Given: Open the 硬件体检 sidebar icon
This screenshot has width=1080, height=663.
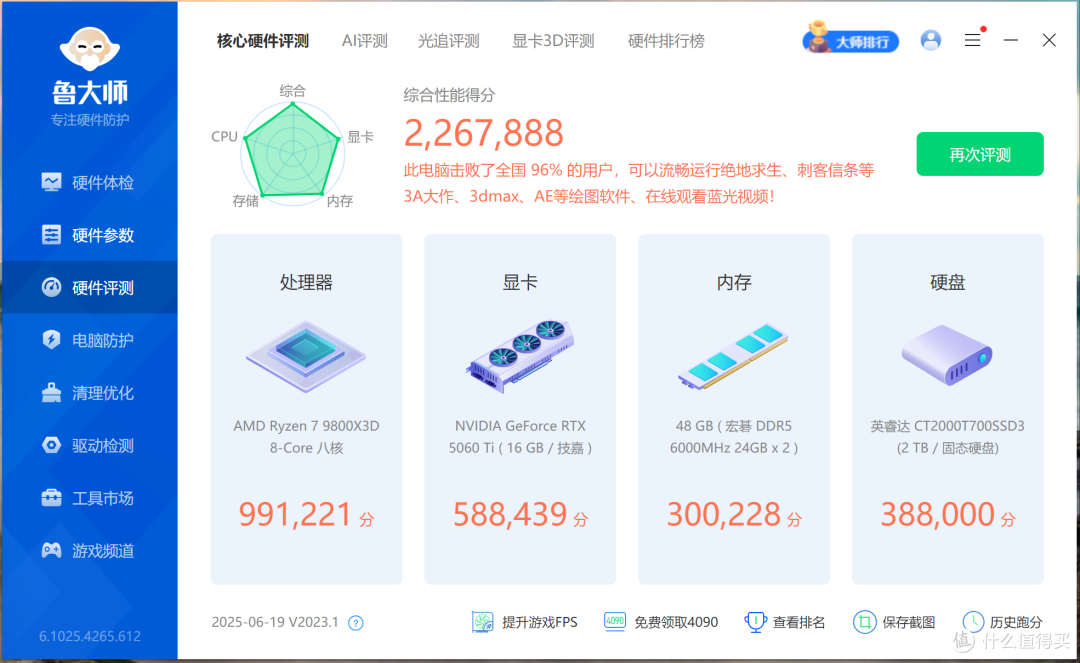Looking at the screenshot, I should [51, 182].
